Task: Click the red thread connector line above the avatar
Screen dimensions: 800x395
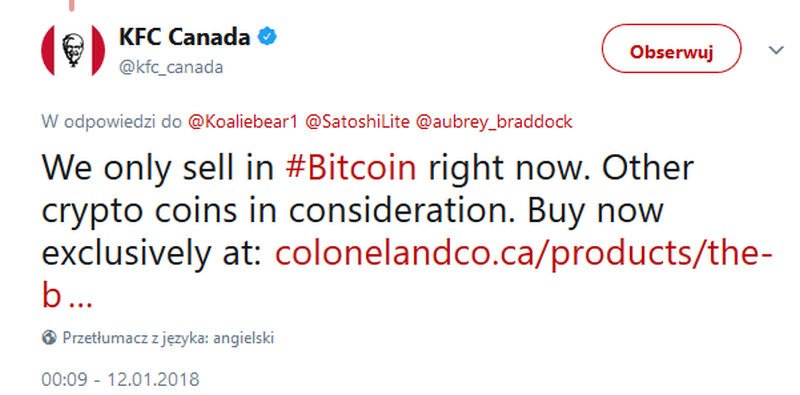Action: (x=72, y=5)
